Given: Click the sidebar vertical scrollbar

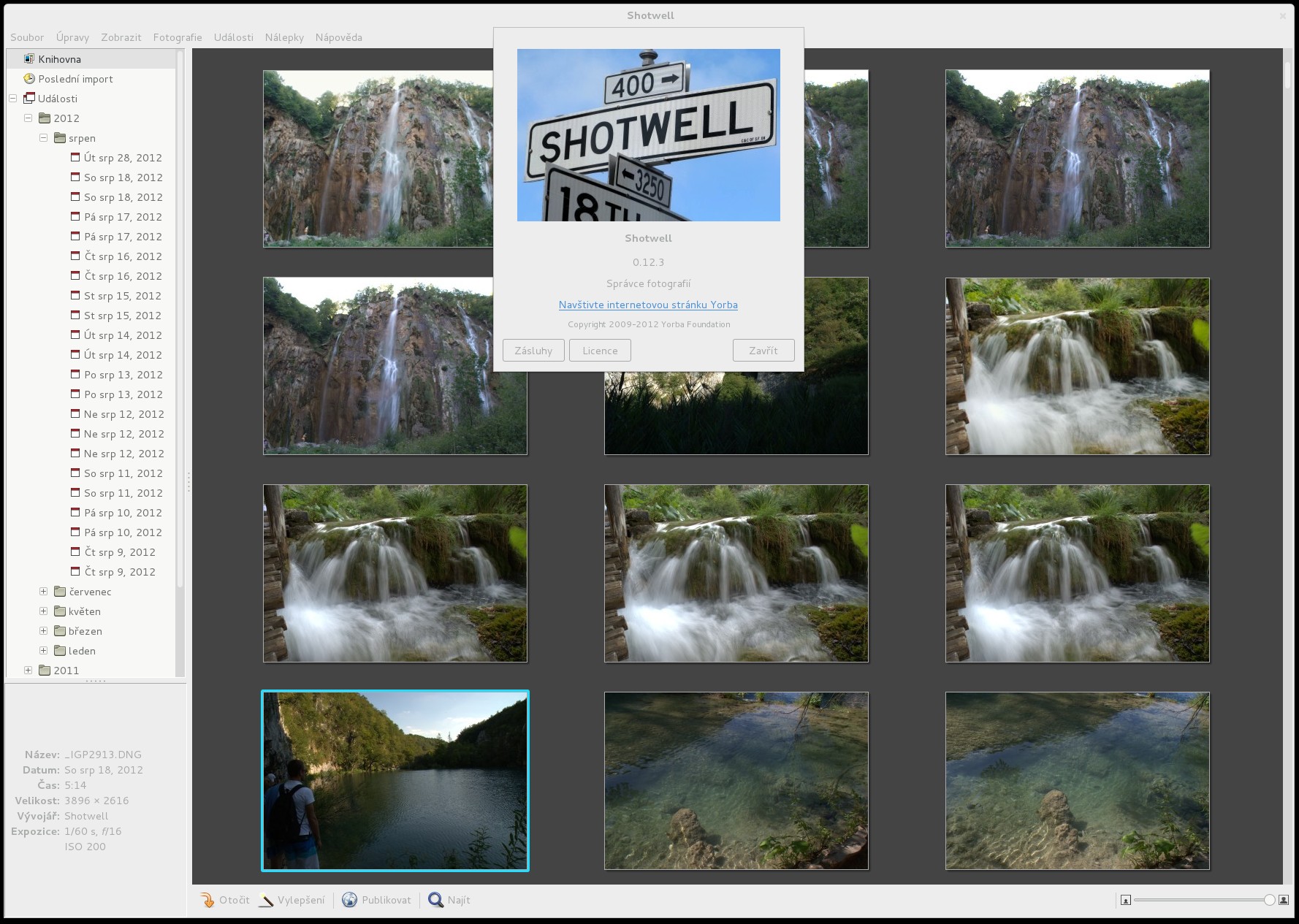Looking at the screenshot, I should click(x=180, y=318).
